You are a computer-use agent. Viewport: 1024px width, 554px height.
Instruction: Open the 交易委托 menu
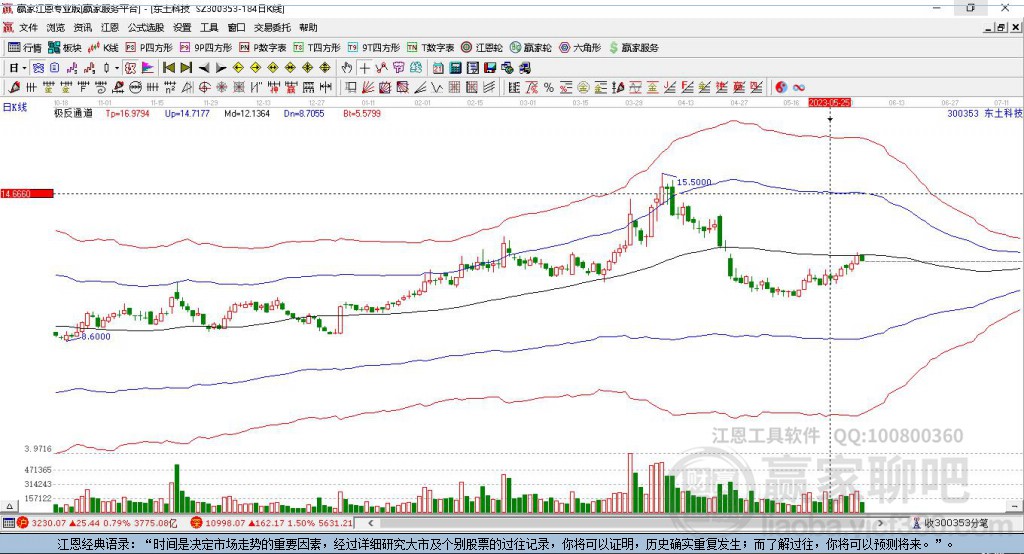pyautogui.click(x=272, y=27)
